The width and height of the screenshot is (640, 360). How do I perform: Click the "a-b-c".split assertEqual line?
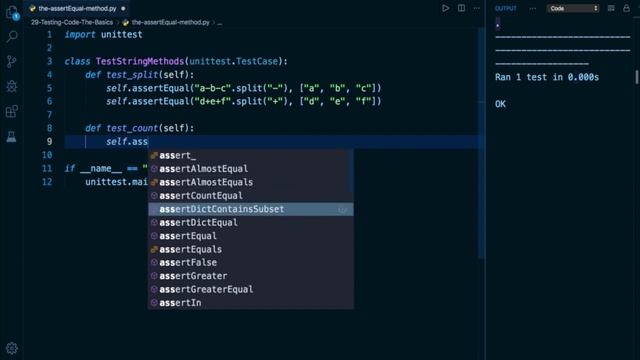[244, 88]
